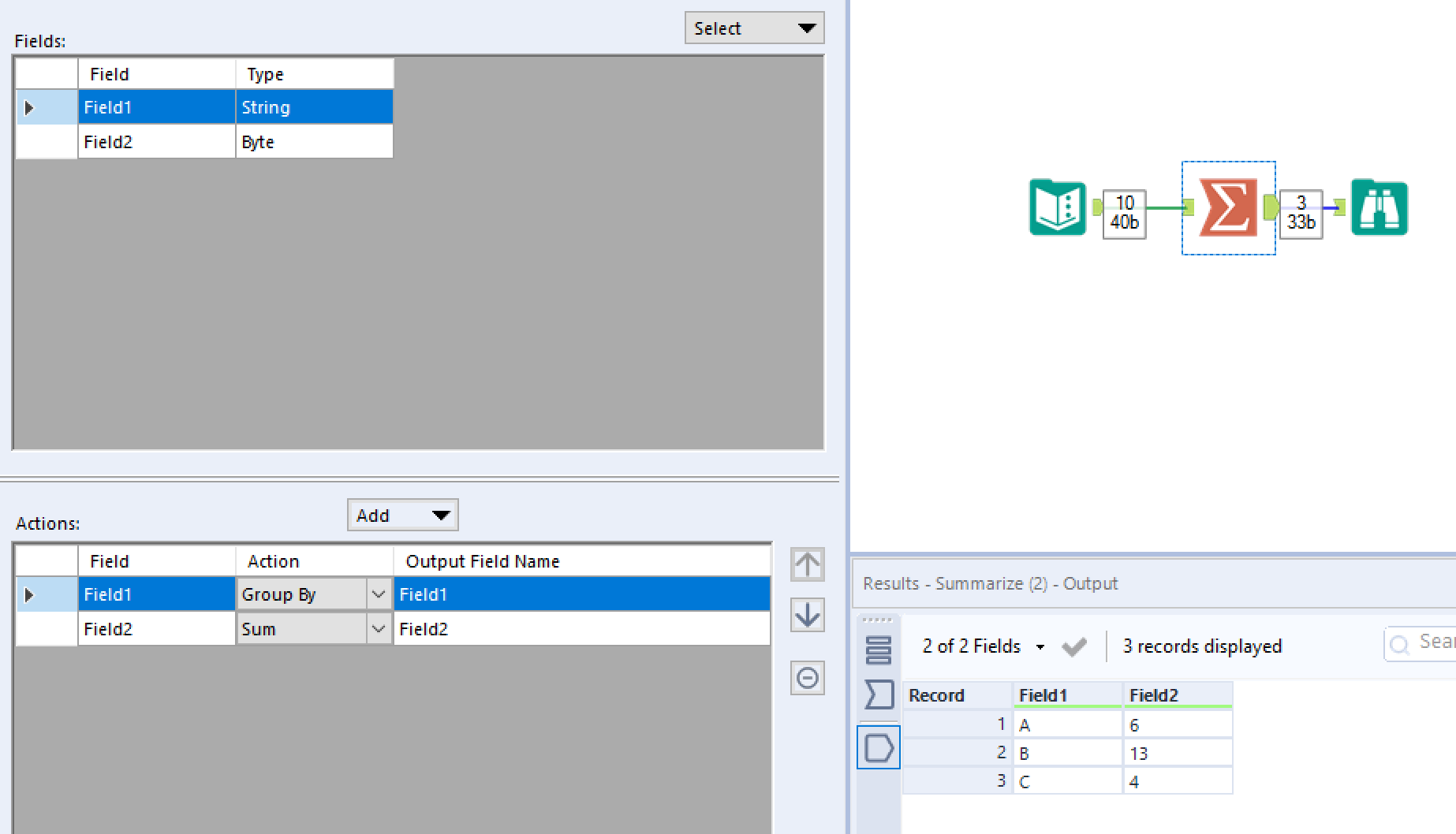Viewport: 1456px width, 834px height.
Task: Select the Summarize tool on the canvas
Action: [x=1228, y=208]
